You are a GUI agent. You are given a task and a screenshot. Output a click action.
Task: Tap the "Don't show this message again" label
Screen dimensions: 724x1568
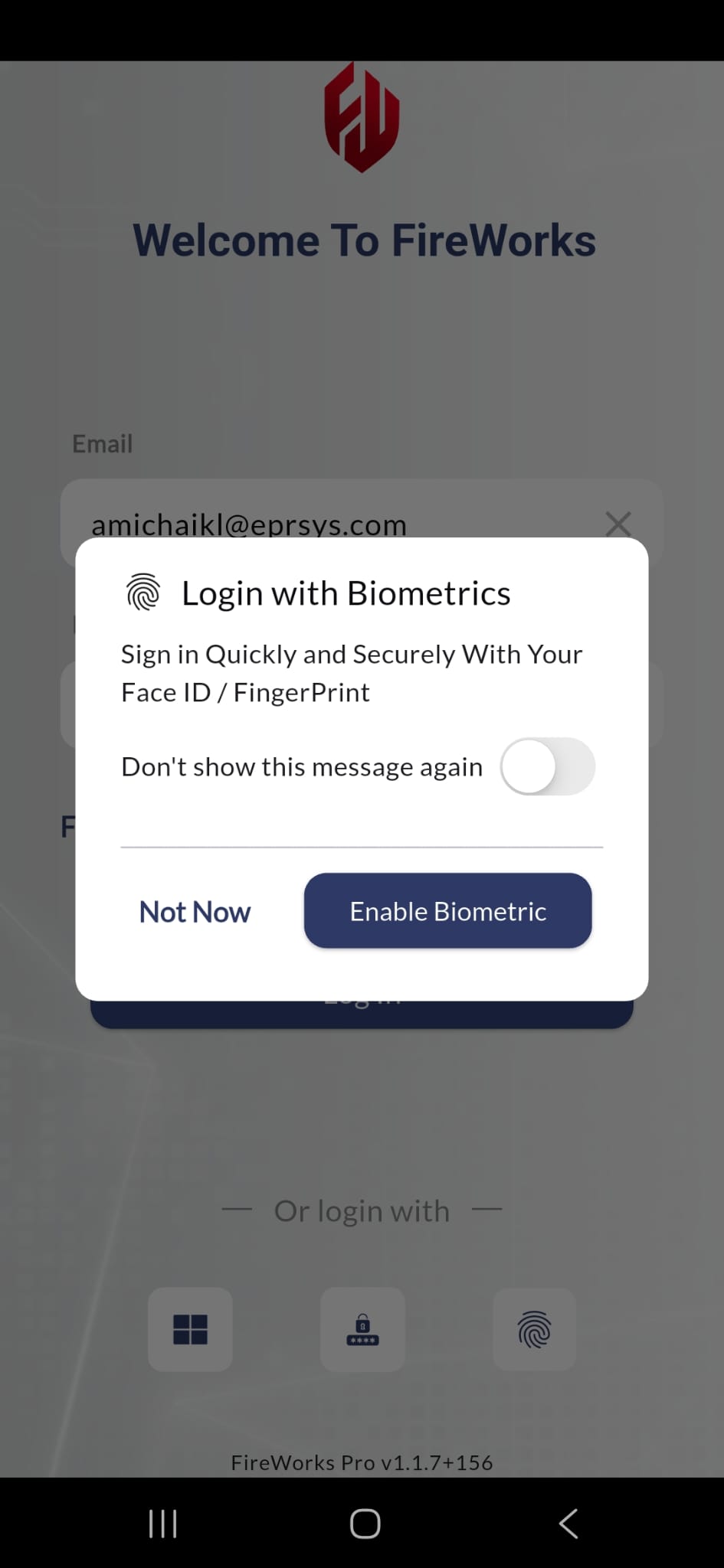(x=302, y=766)
